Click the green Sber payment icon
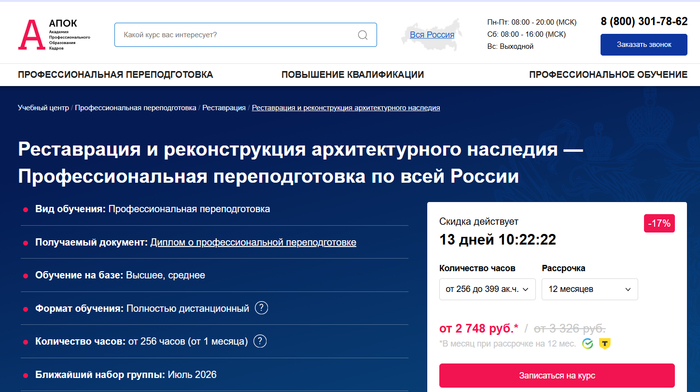The image size is (700, 392). [x=588, y=343]
